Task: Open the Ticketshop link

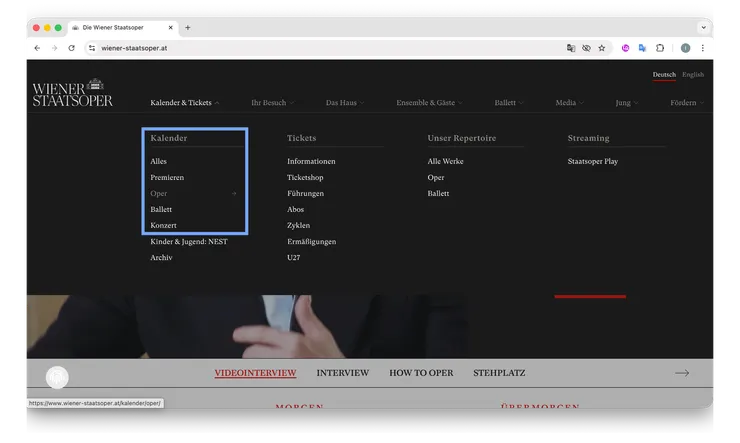Action: (x=305, y=177)
